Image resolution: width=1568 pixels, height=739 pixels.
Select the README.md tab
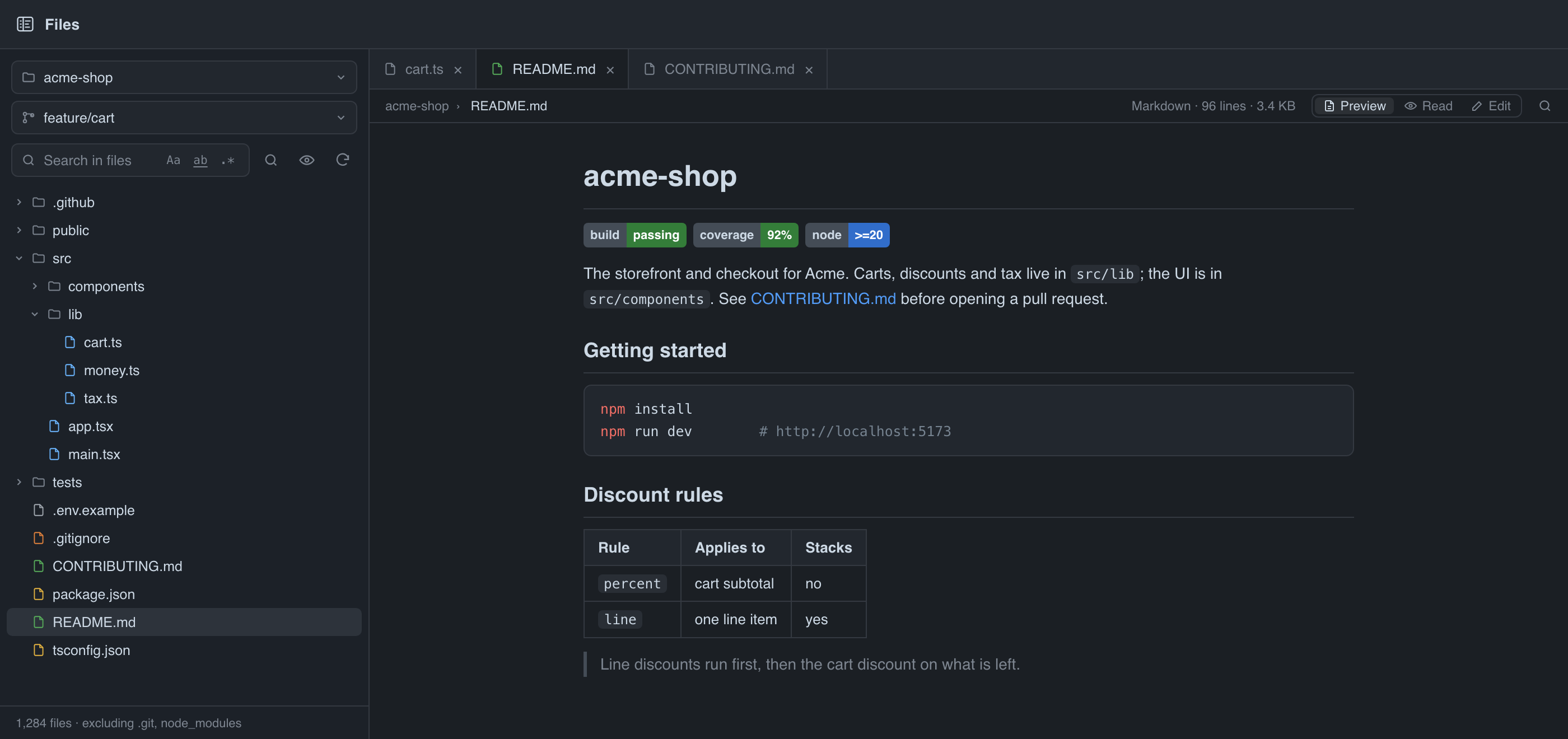click(552, 69)
